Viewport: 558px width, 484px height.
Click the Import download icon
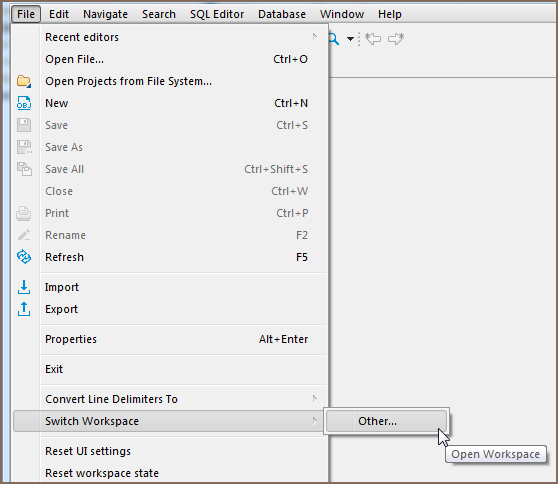coord(24,287)
